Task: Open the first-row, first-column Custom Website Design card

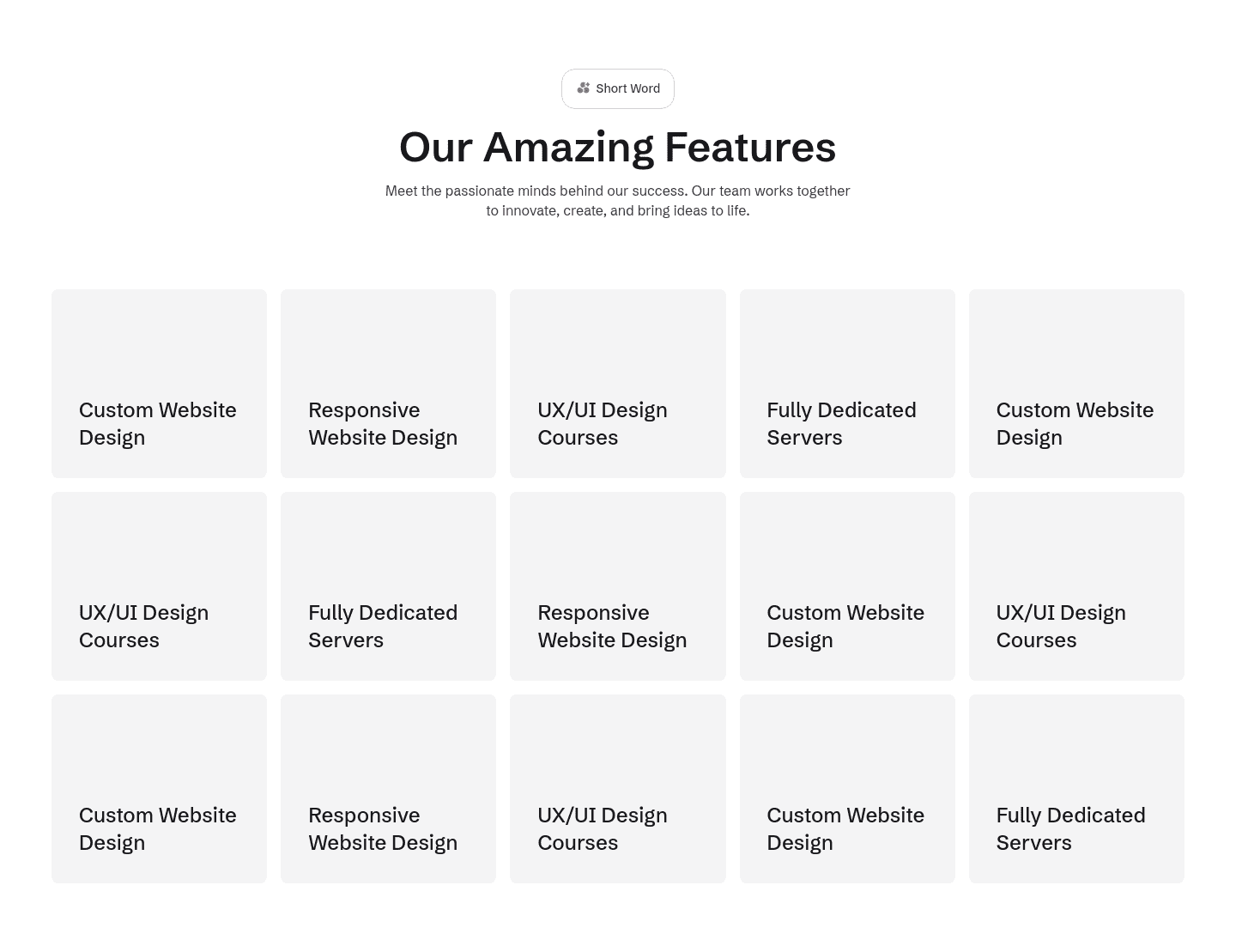Action: (x=159, y=384)
